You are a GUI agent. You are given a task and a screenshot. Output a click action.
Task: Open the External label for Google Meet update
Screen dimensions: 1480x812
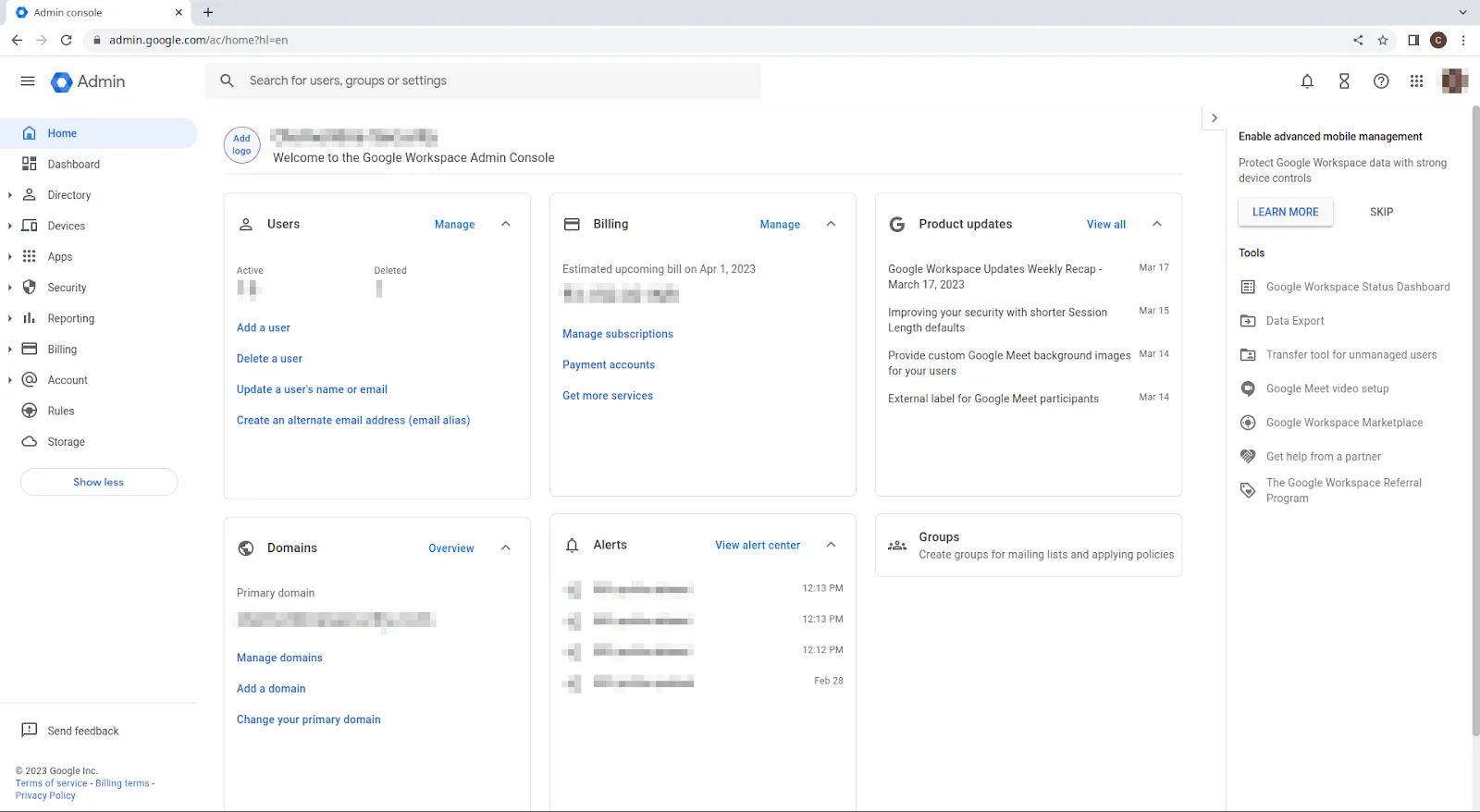[x=993, y=399]
